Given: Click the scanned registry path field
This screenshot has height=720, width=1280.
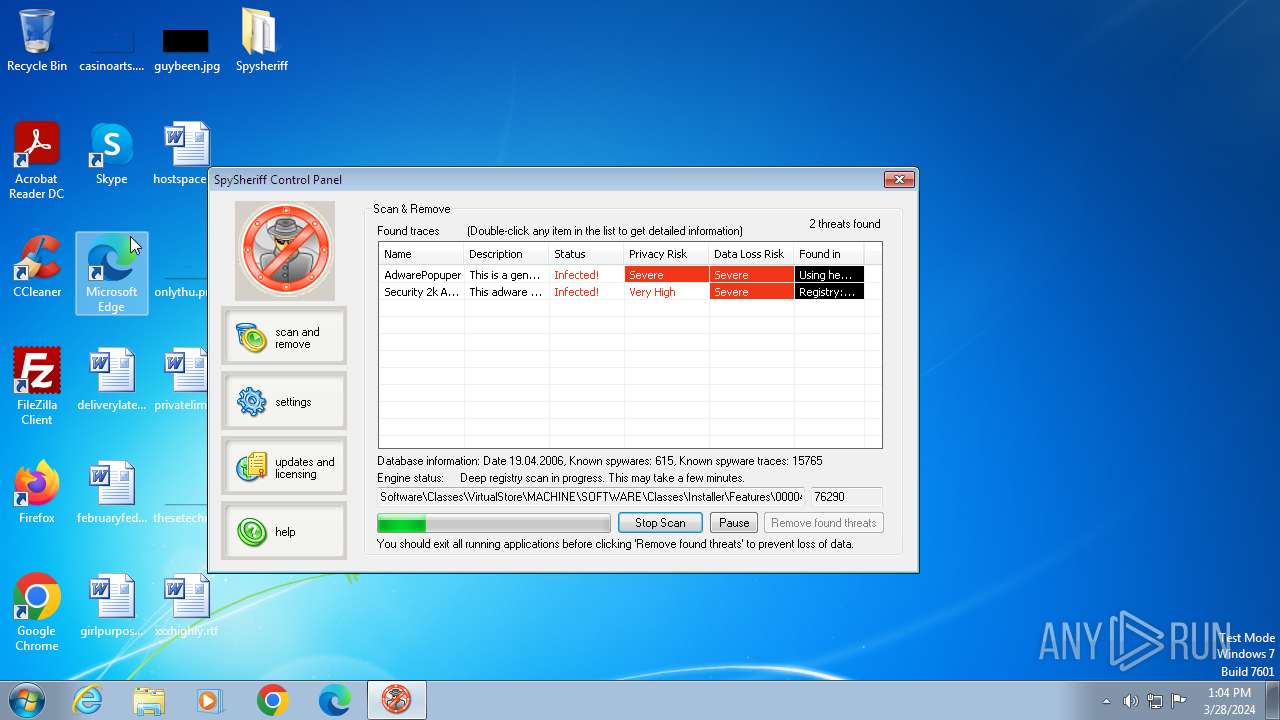Looking at the screenshot, I should (591, 497).
